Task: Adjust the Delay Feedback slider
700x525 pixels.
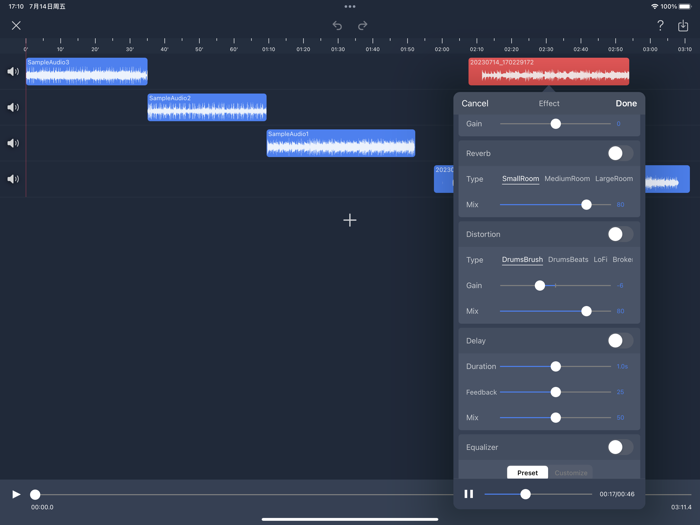Action: [x=555, y=392]
